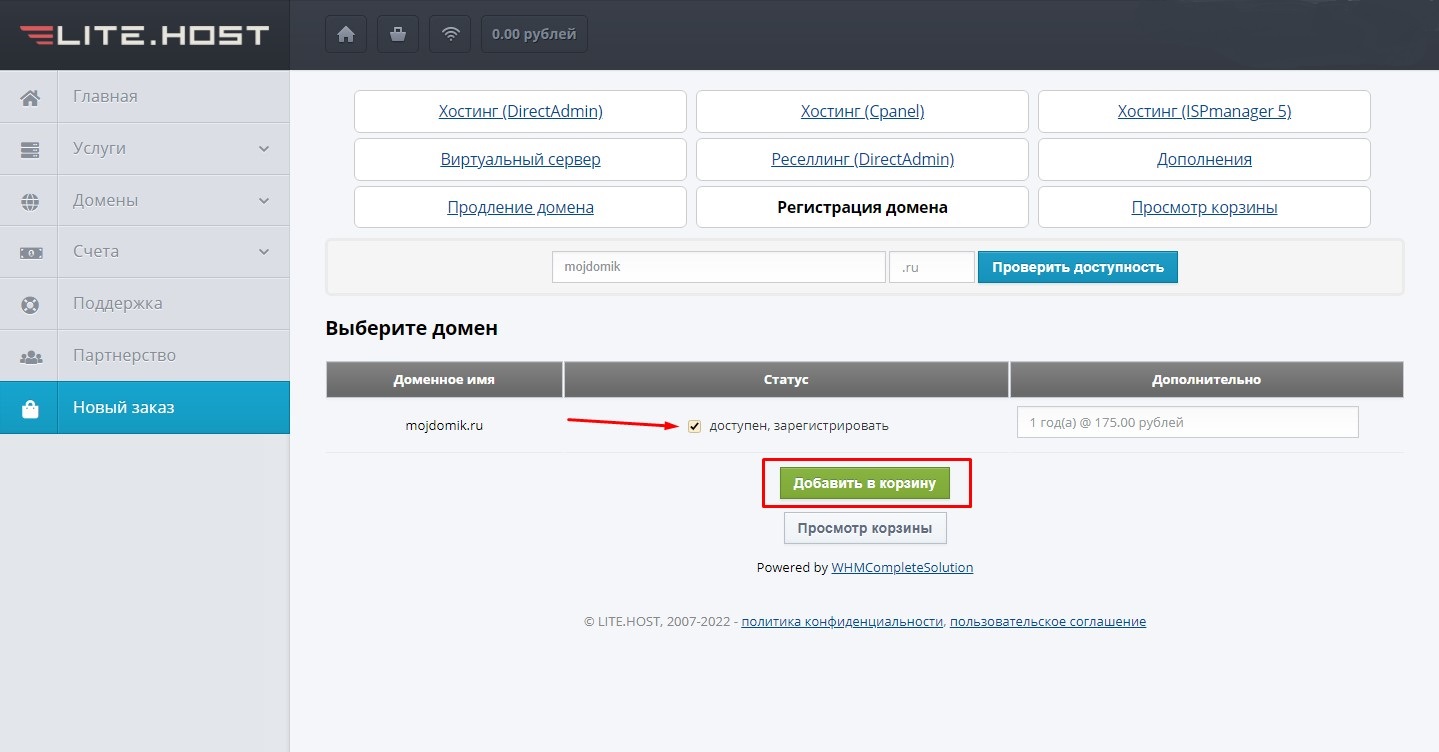Open the Хостинг (DirectAdmin) category
The image size is (1439, 752).
[520, 111]
